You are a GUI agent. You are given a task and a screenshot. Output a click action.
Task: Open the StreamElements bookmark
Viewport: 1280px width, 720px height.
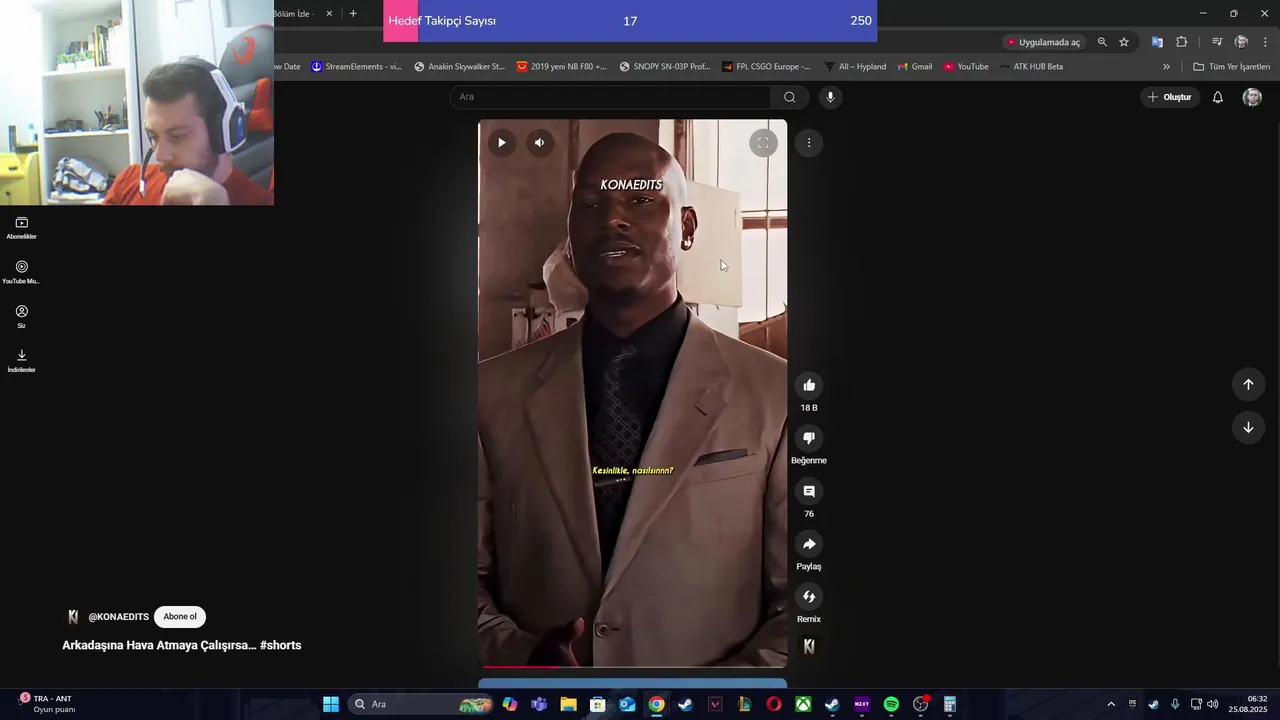[357, 67]
